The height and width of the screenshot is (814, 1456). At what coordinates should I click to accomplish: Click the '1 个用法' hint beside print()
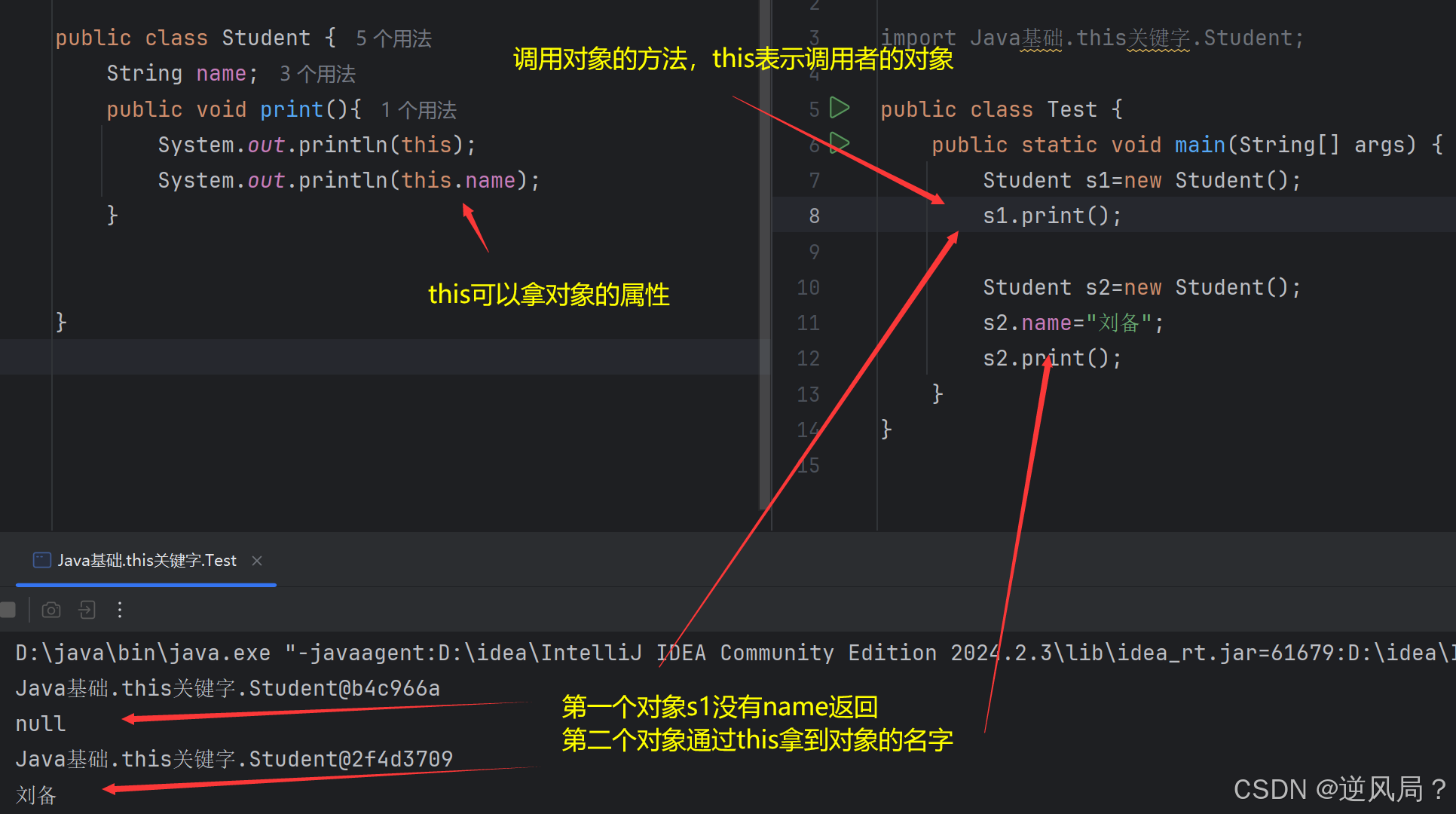(x=418, y=110)
